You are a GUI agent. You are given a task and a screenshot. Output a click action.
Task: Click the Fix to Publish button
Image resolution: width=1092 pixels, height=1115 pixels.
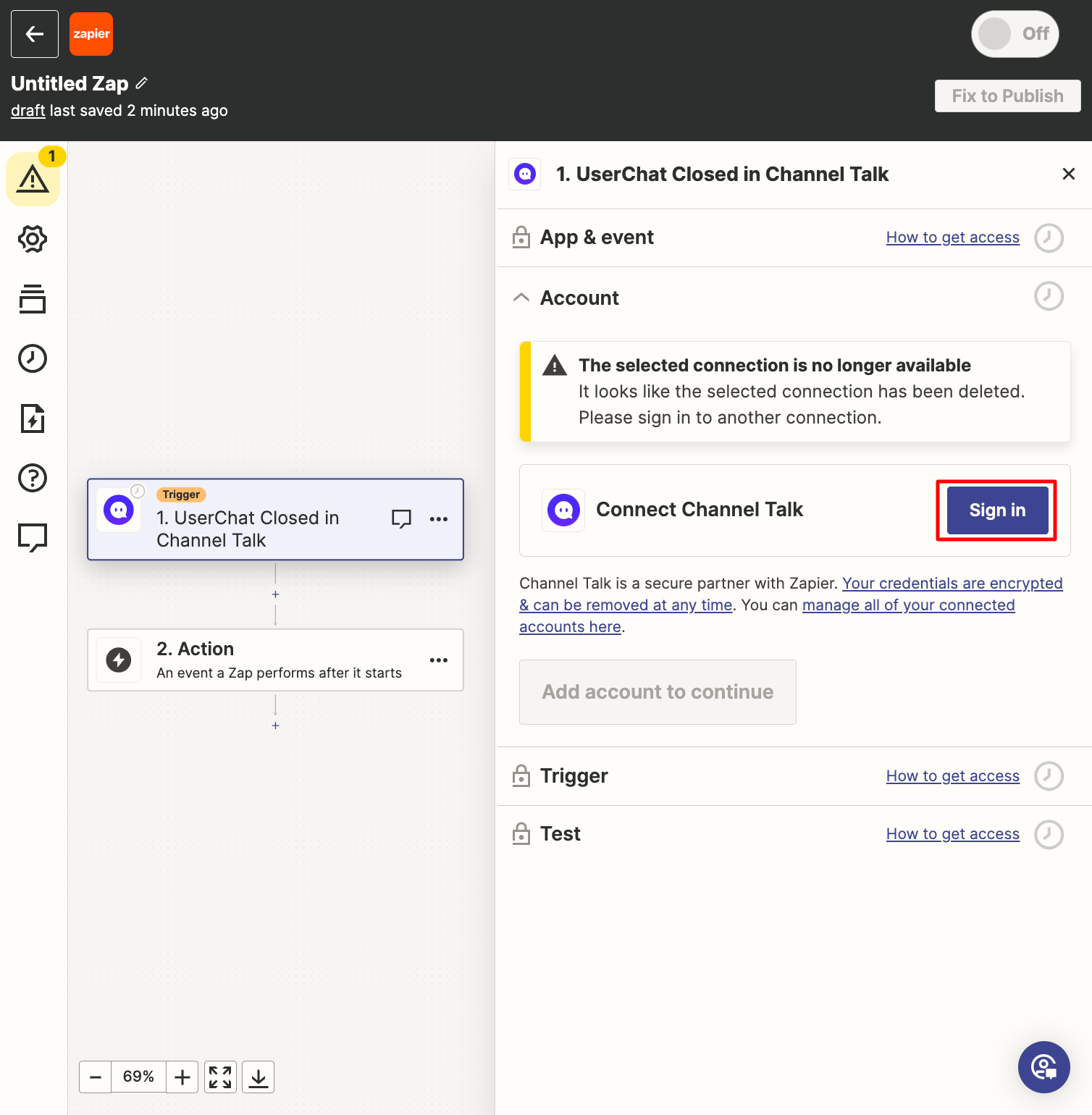[x=1008, y=96]
